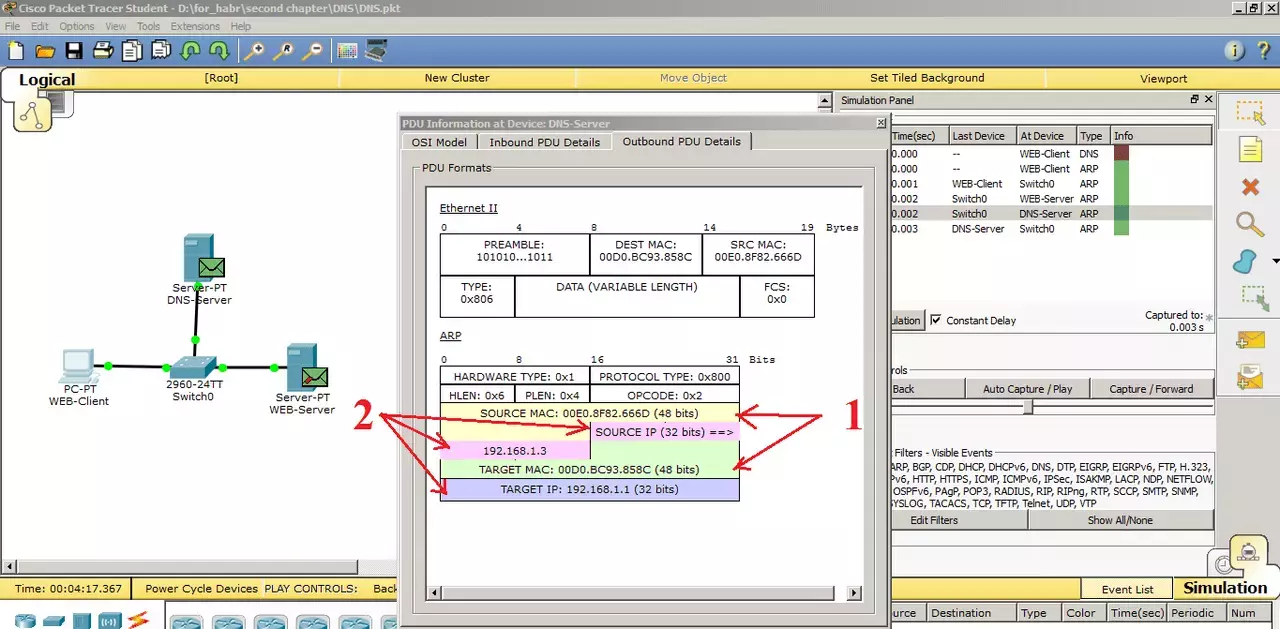Click the New Cluster button
1280x629 pixels.
(x=457, y=78)
